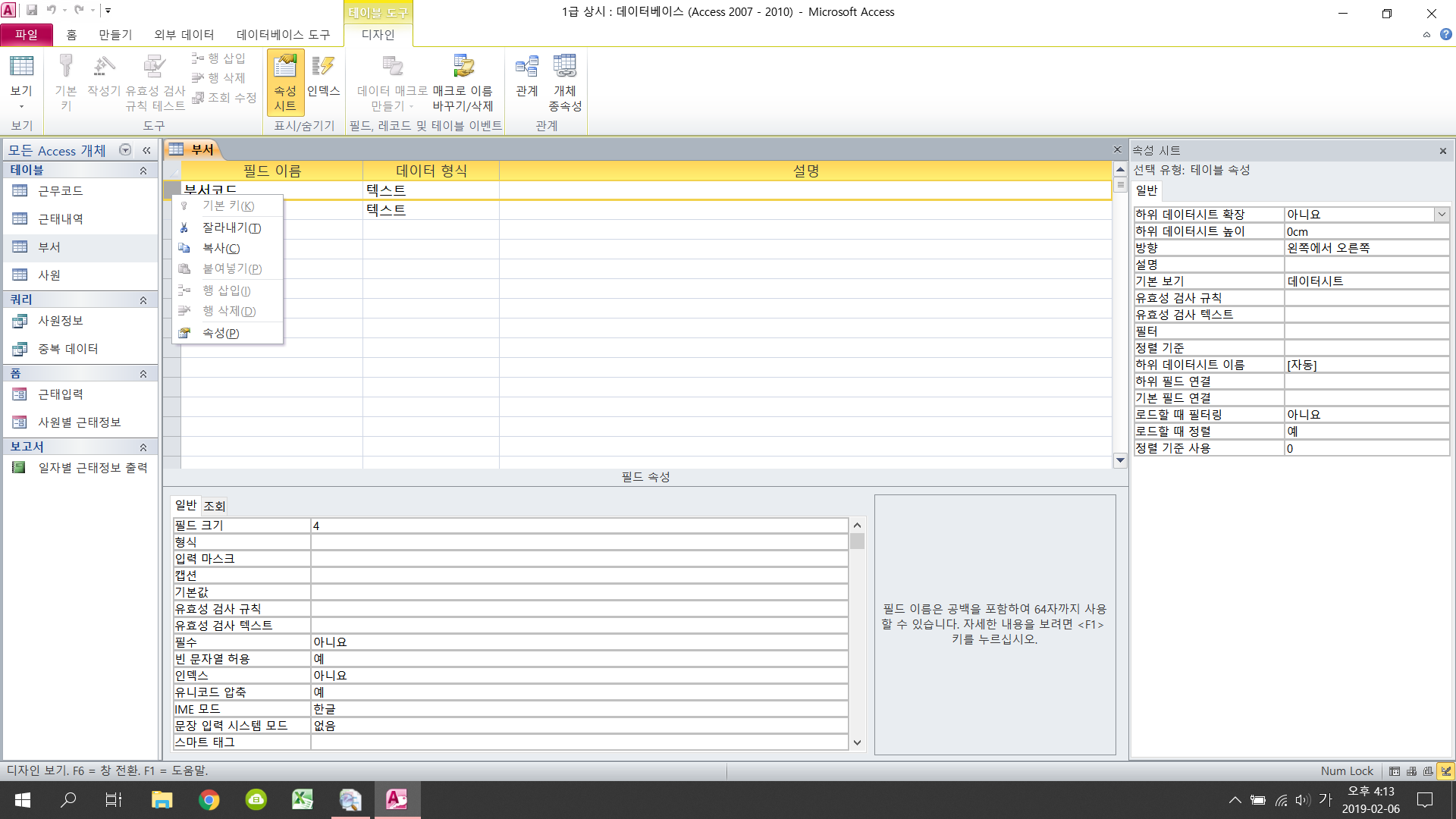The height and width of the screenshot is (819, 1456).
Task: Toggle the 속성 시트 (Property Sheet) button
Action: tap(285, 82)
